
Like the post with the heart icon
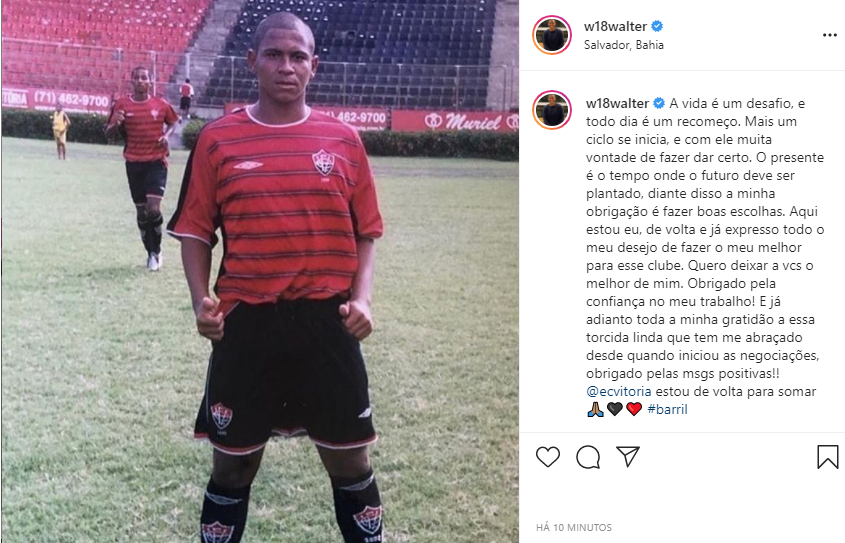(548, 457)
